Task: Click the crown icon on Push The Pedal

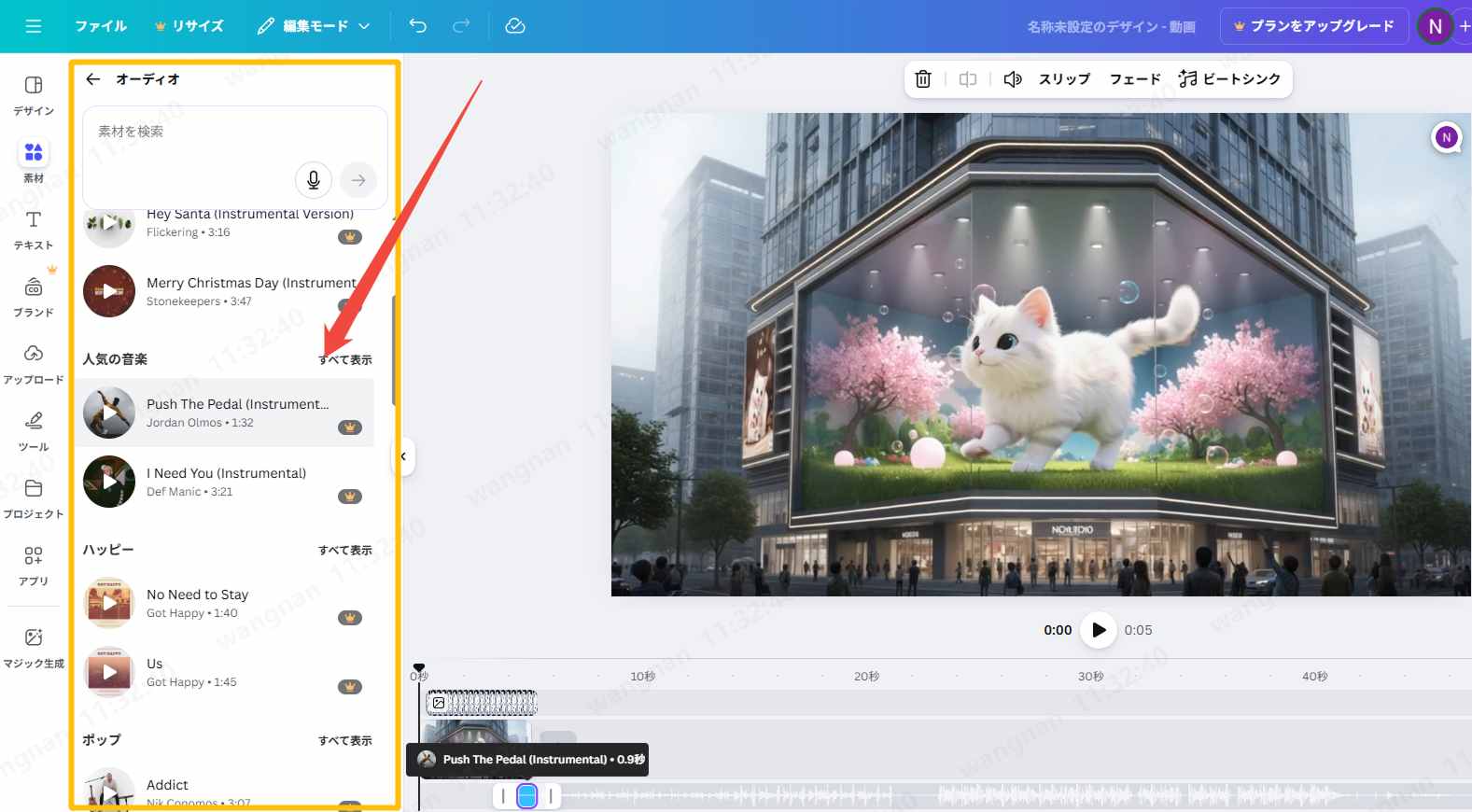Action: pos(350,427)
